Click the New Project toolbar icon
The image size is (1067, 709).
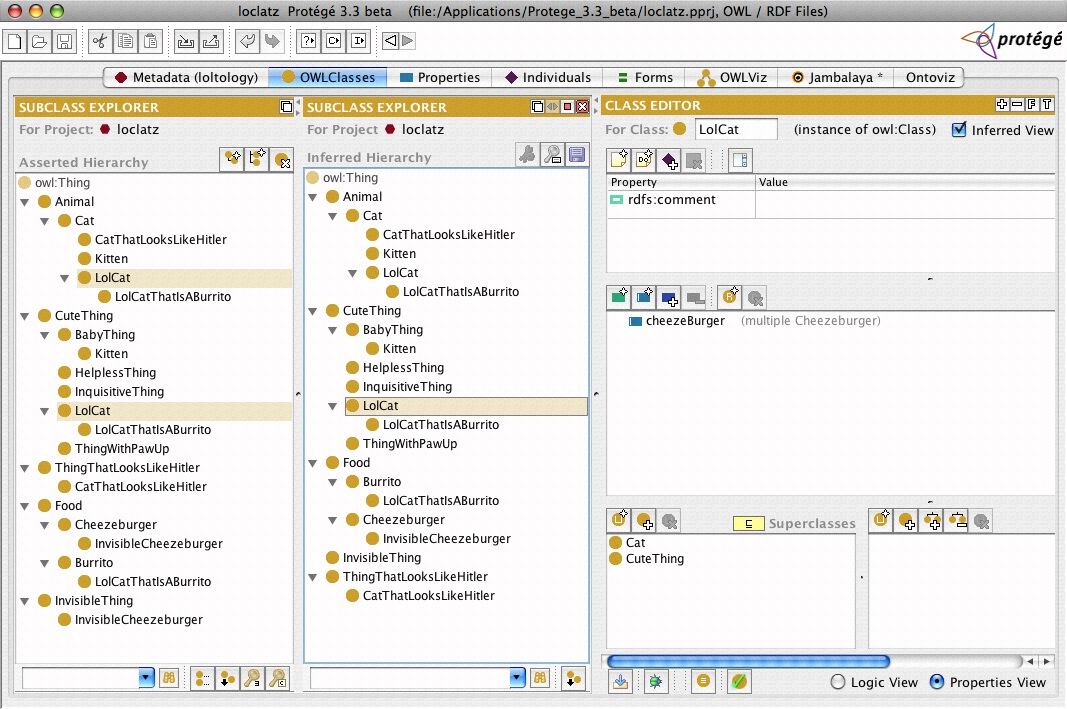coord(14,41)
